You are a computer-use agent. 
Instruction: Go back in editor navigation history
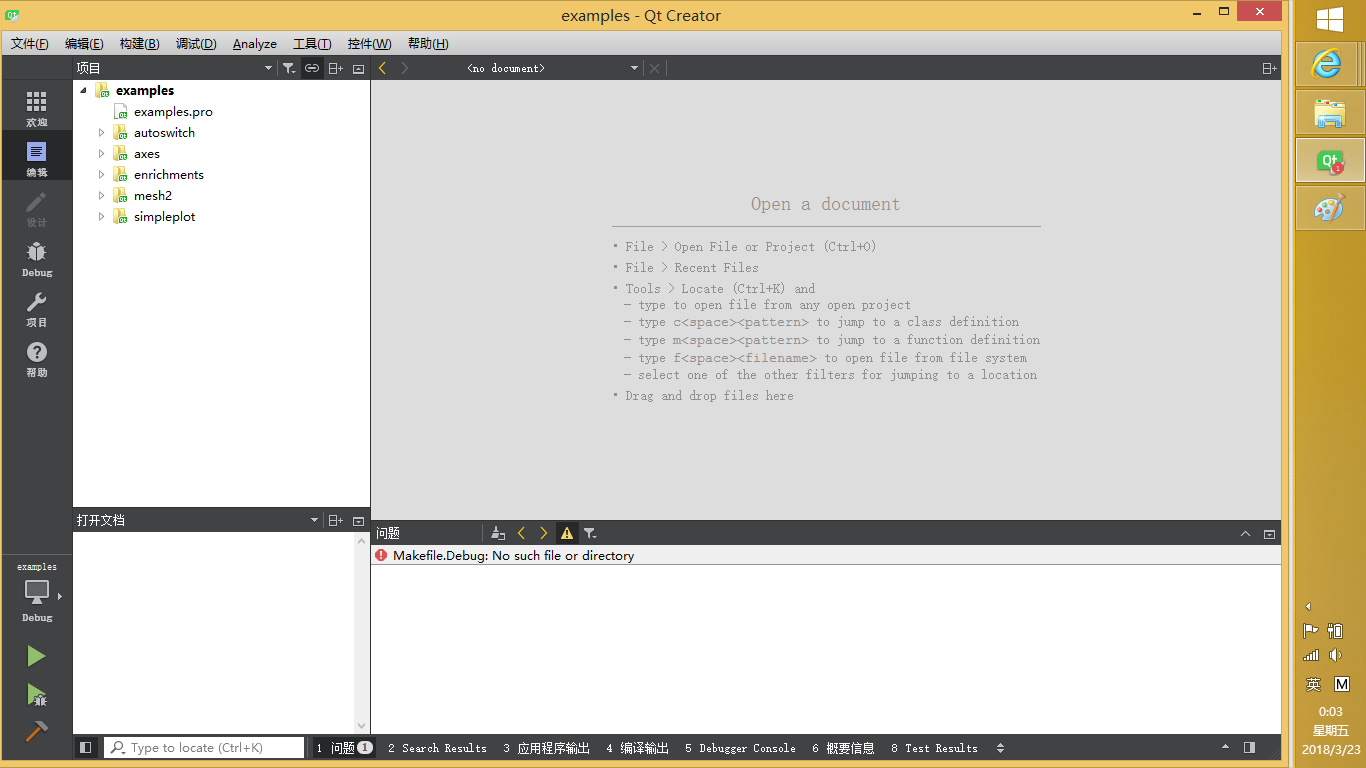[x=382, y=68]
